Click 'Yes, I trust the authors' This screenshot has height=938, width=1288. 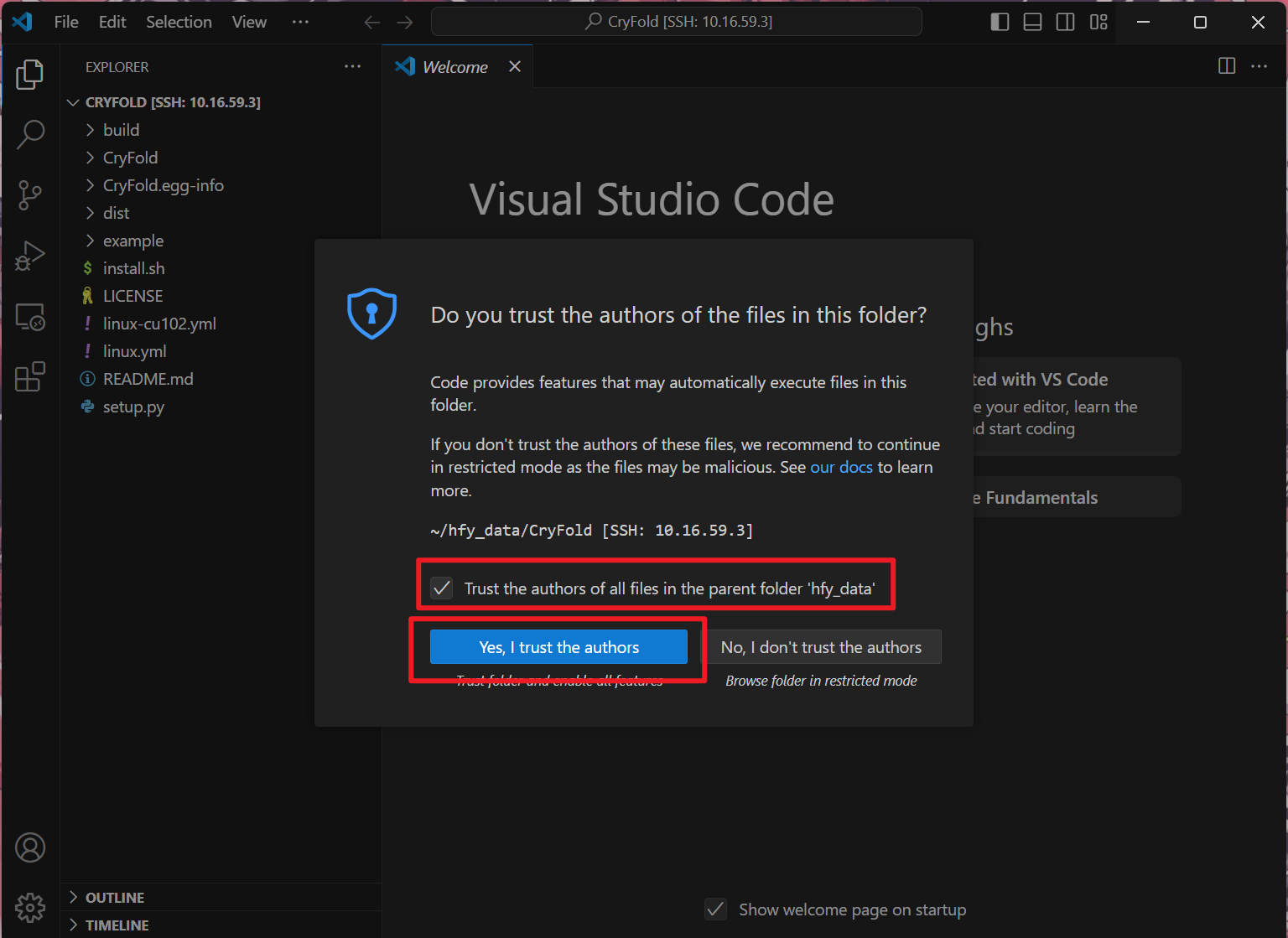[x=558, y=646]
